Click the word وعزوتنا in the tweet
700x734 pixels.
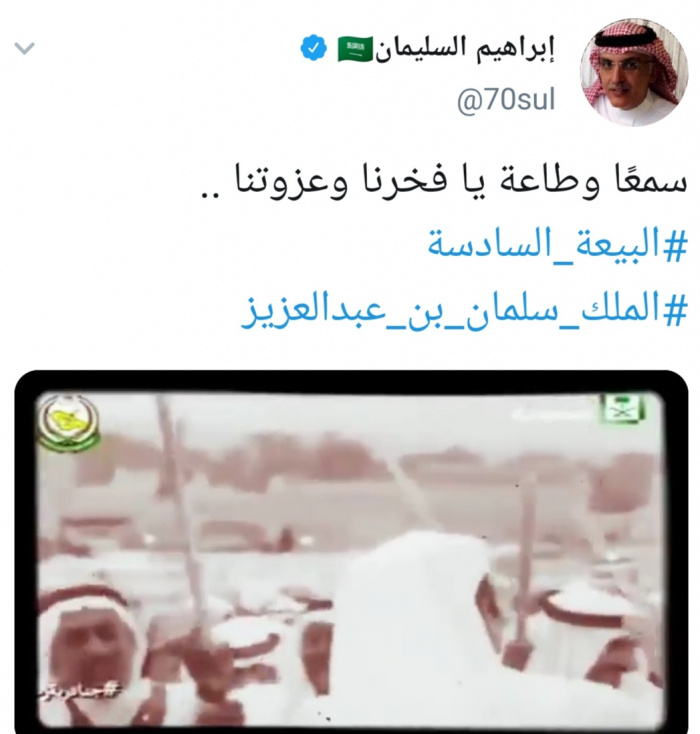click(290, 182)
